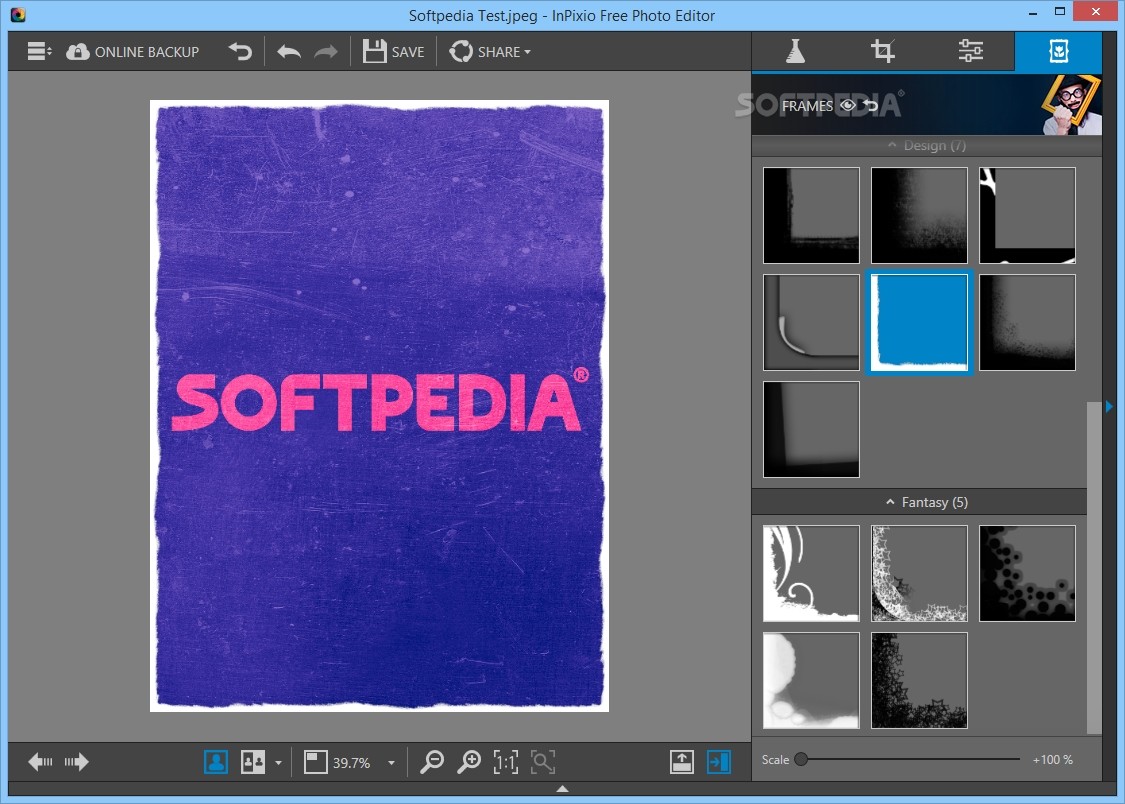Screen dimensions: 1125x804
Task: Zoom in with plus magnifier
Action: (469, 761)
